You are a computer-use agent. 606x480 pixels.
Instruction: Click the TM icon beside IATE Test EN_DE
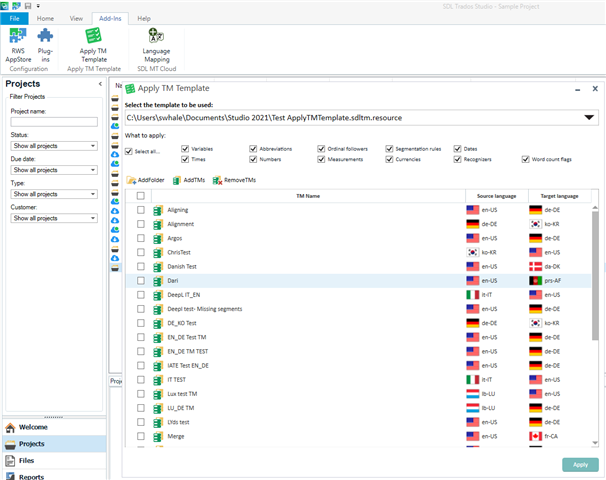pyautogui.click(x=158, y=366)
